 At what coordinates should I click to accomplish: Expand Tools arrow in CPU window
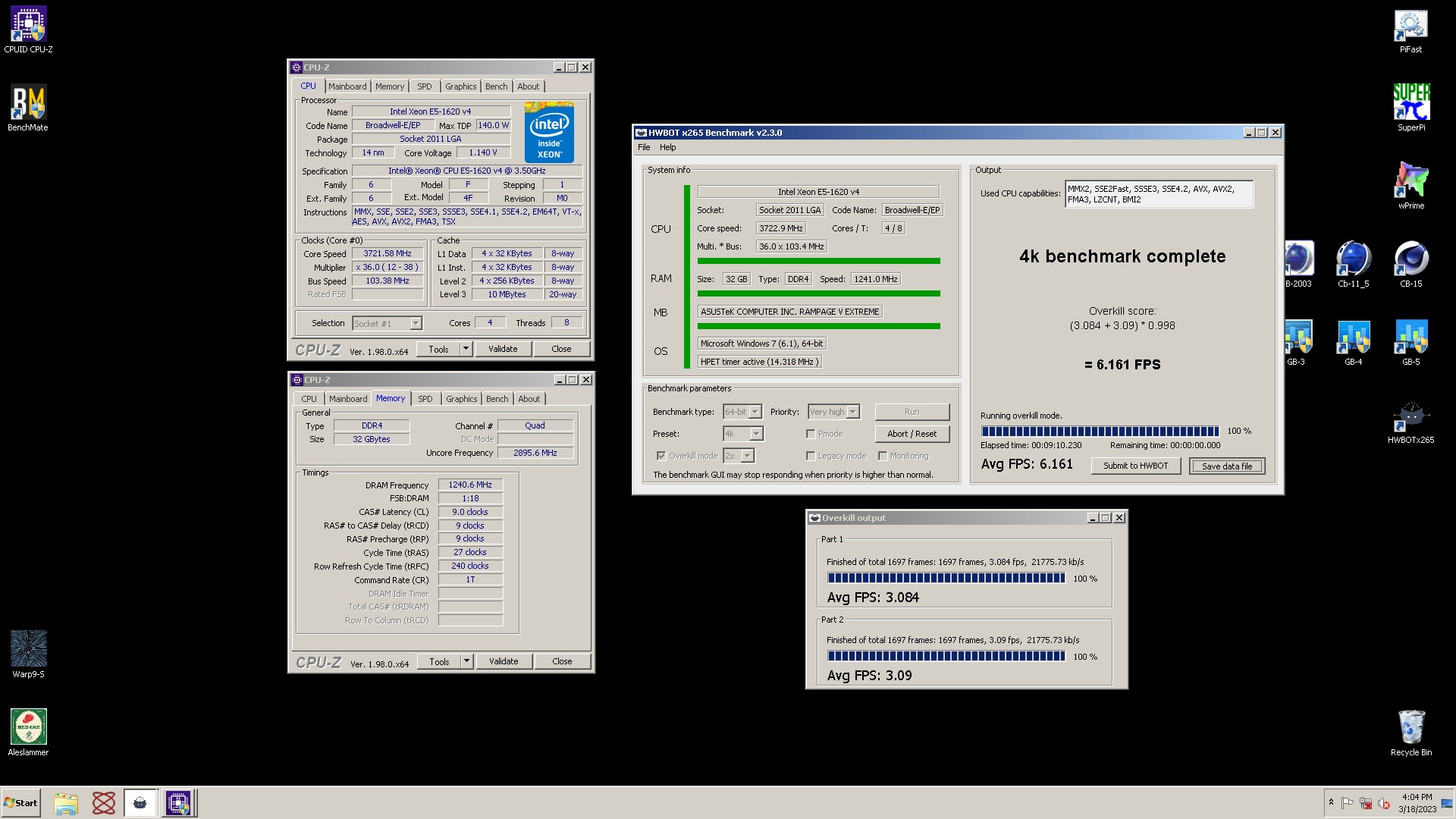click(466, 349)
